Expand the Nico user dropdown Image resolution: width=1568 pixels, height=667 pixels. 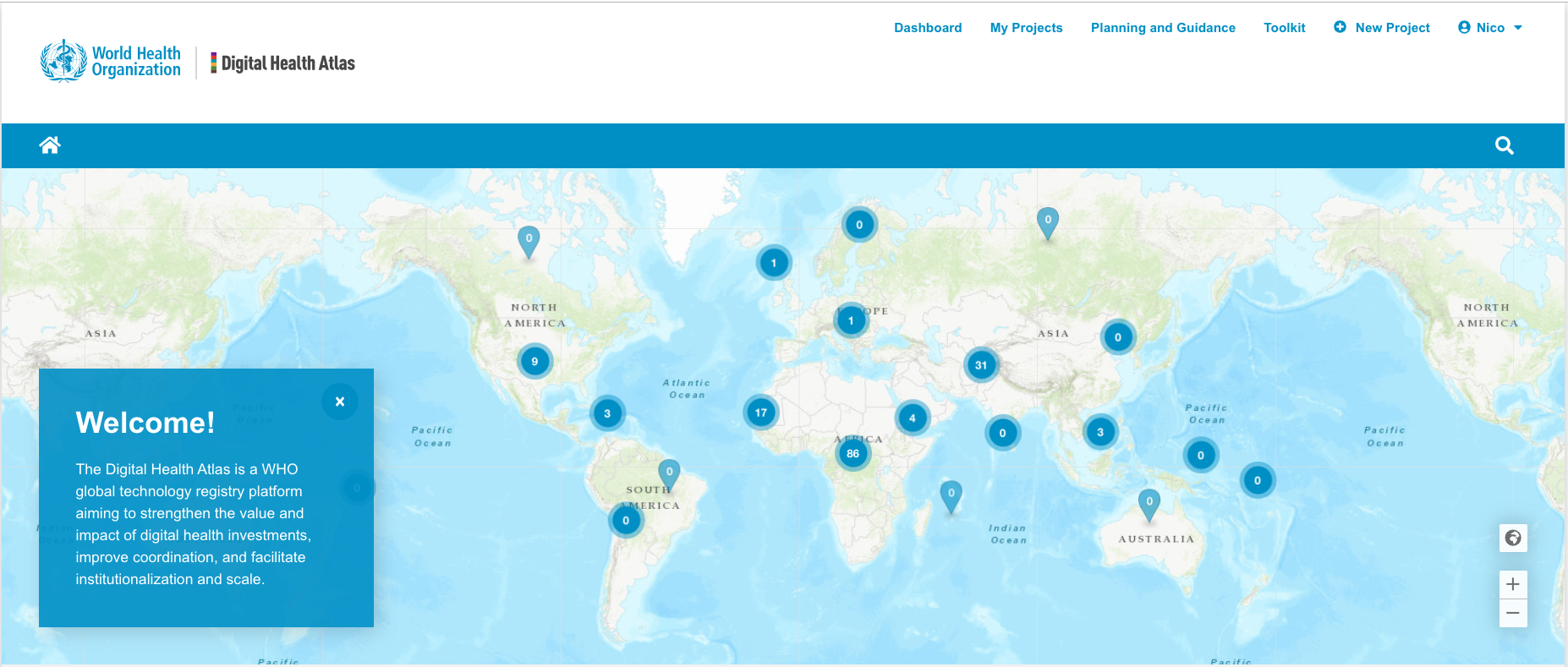1490,28
